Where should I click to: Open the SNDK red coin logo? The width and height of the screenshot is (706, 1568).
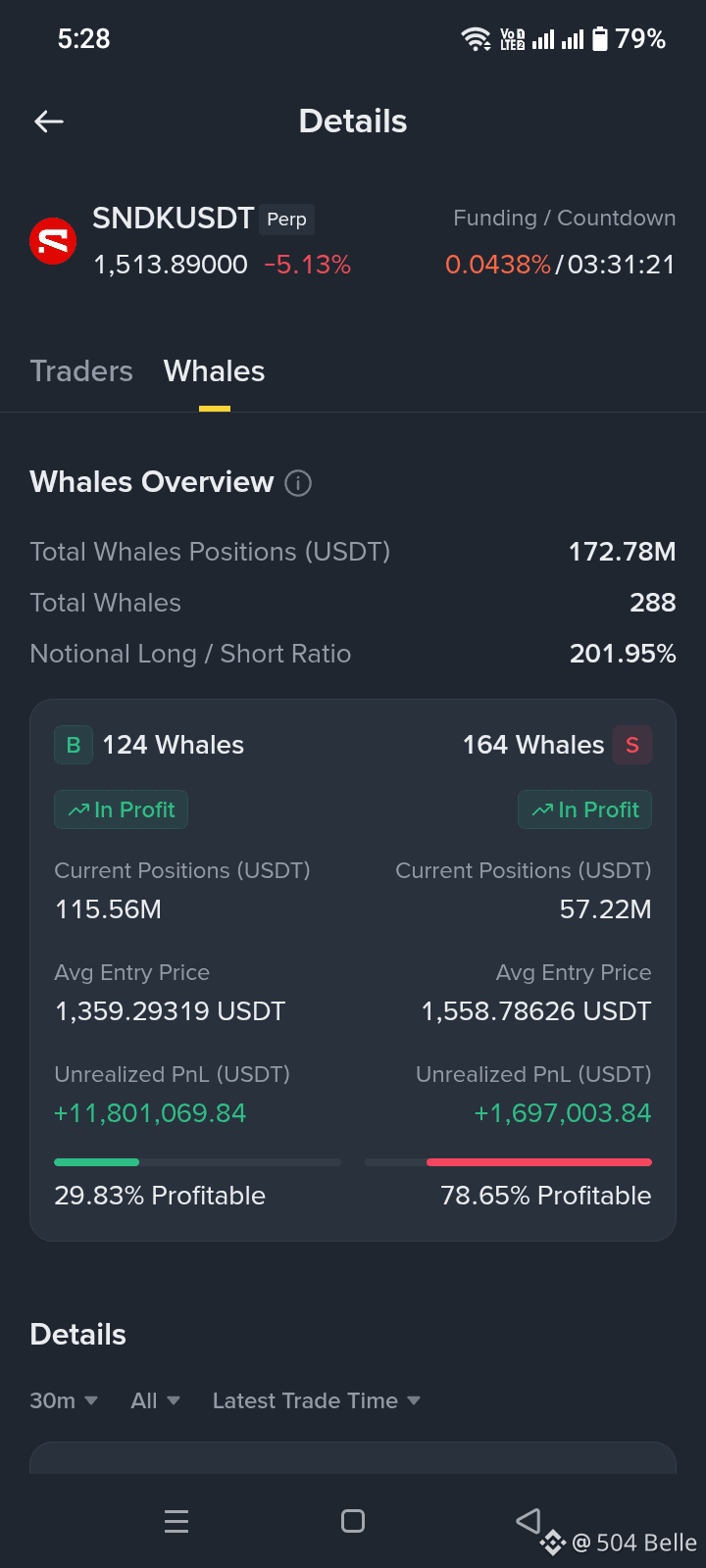(53, 241)
